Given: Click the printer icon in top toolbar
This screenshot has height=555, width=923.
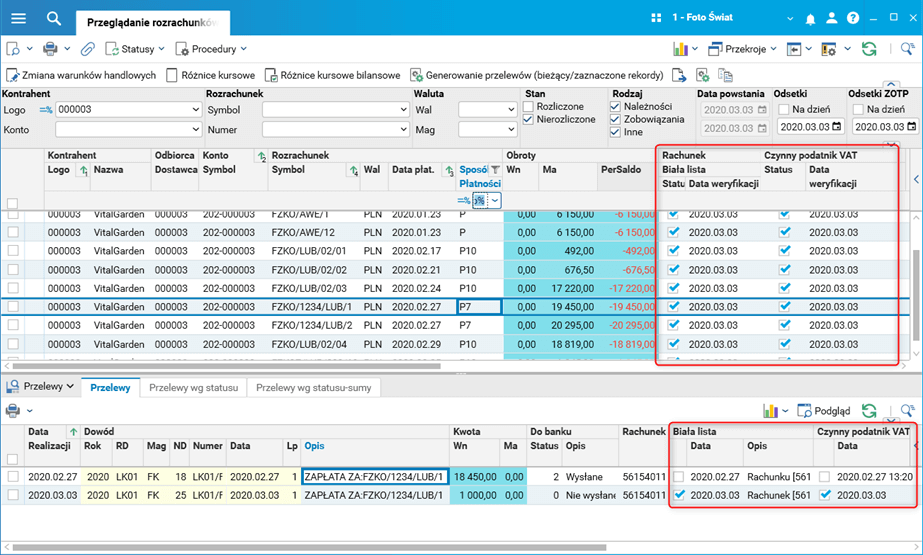Looking at the screenshot, I should [x=50, y=48].
